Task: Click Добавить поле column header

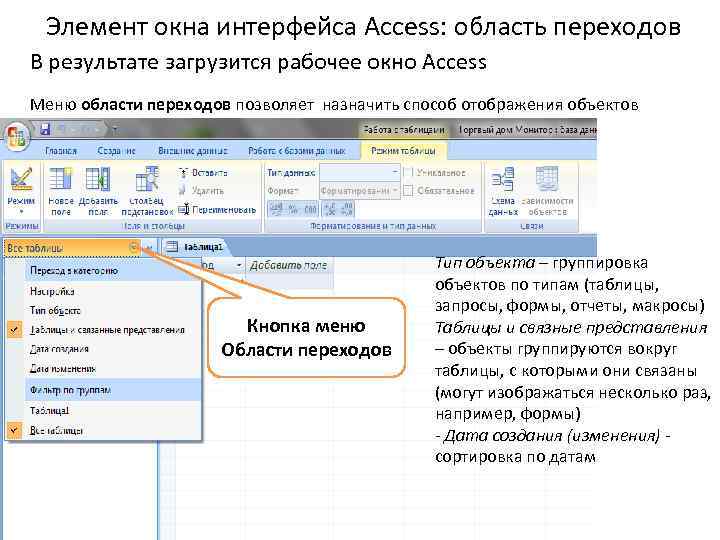Action: point(288,265)
